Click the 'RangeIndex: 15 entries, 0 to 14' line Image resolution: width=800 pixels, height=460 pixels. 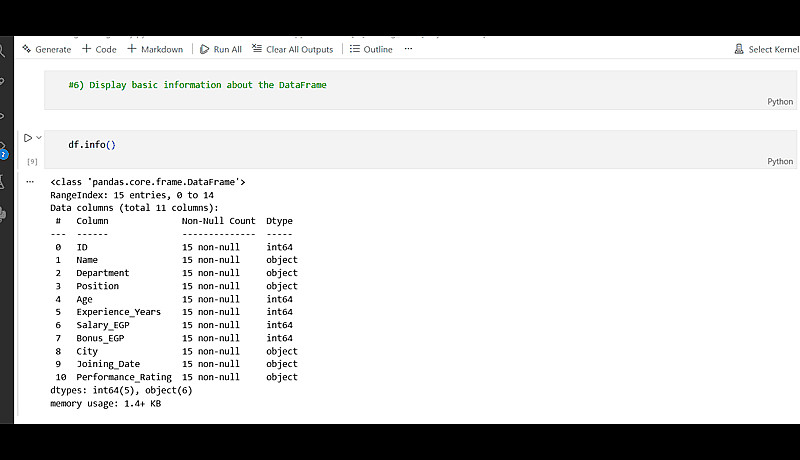point(132,195)
